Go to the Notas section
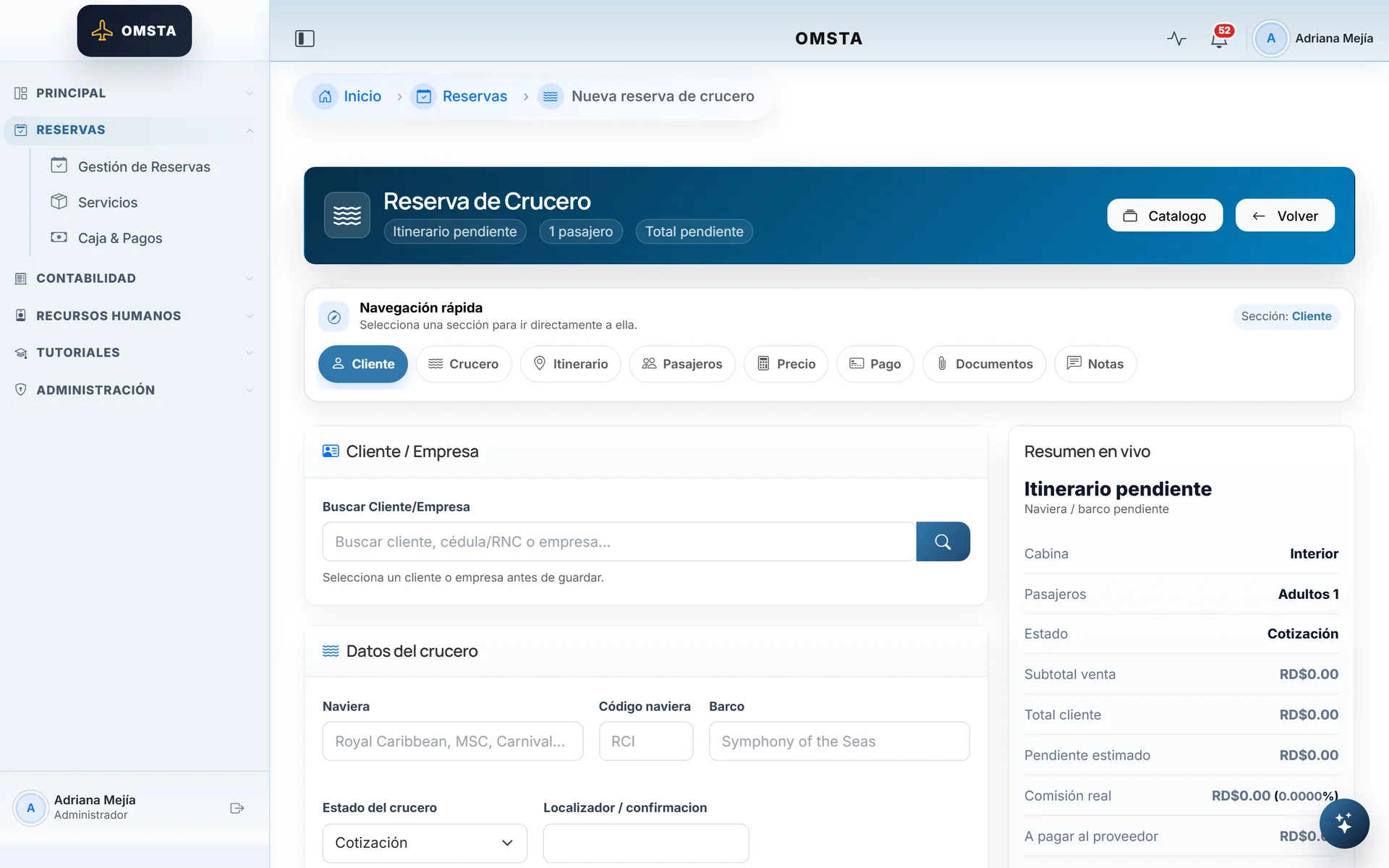This screenshot has width=1389, height=868. (1095, 364)
